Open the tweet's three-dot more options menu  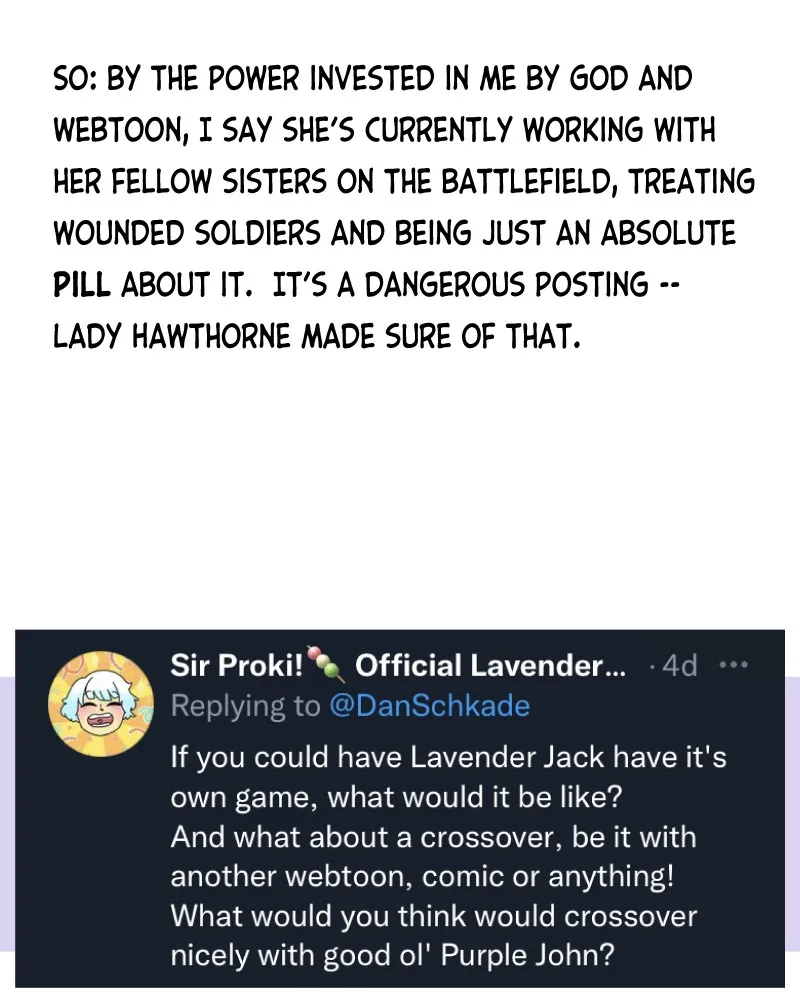tap(734, 665)
